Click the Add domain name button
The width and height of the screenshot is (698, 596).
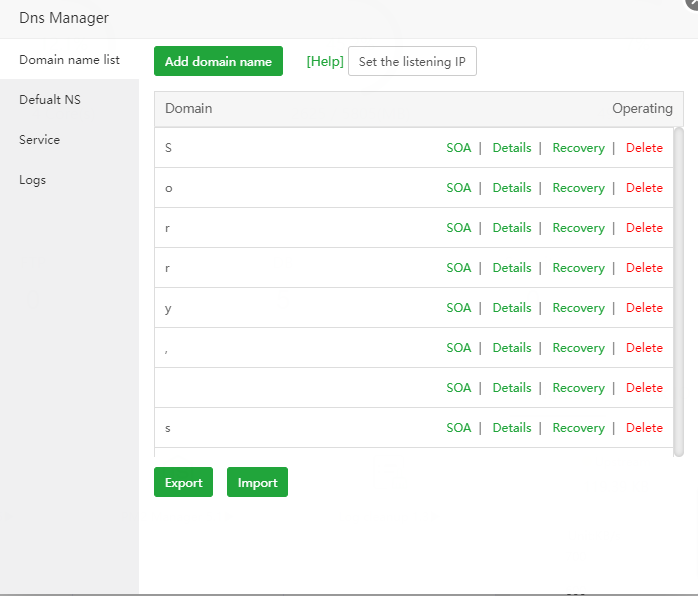coord(218,61)
